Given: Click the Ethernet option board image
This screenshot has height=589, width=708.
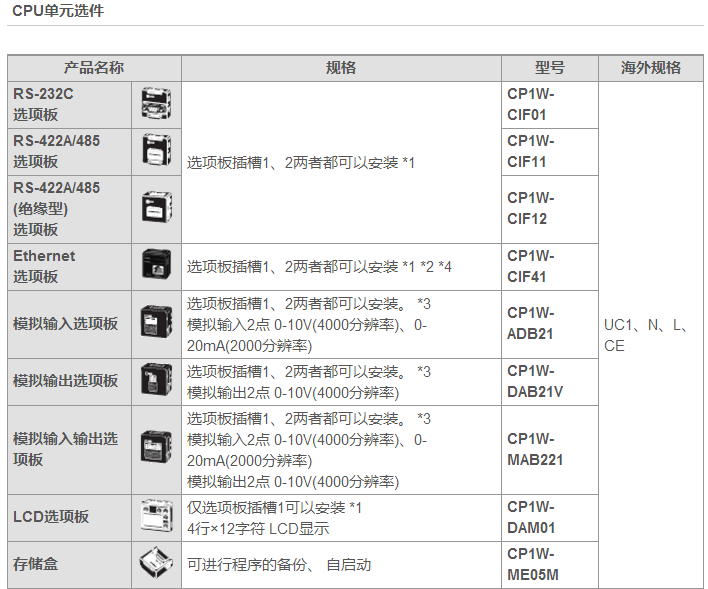Looking at the screenshot, I should 156,266.
